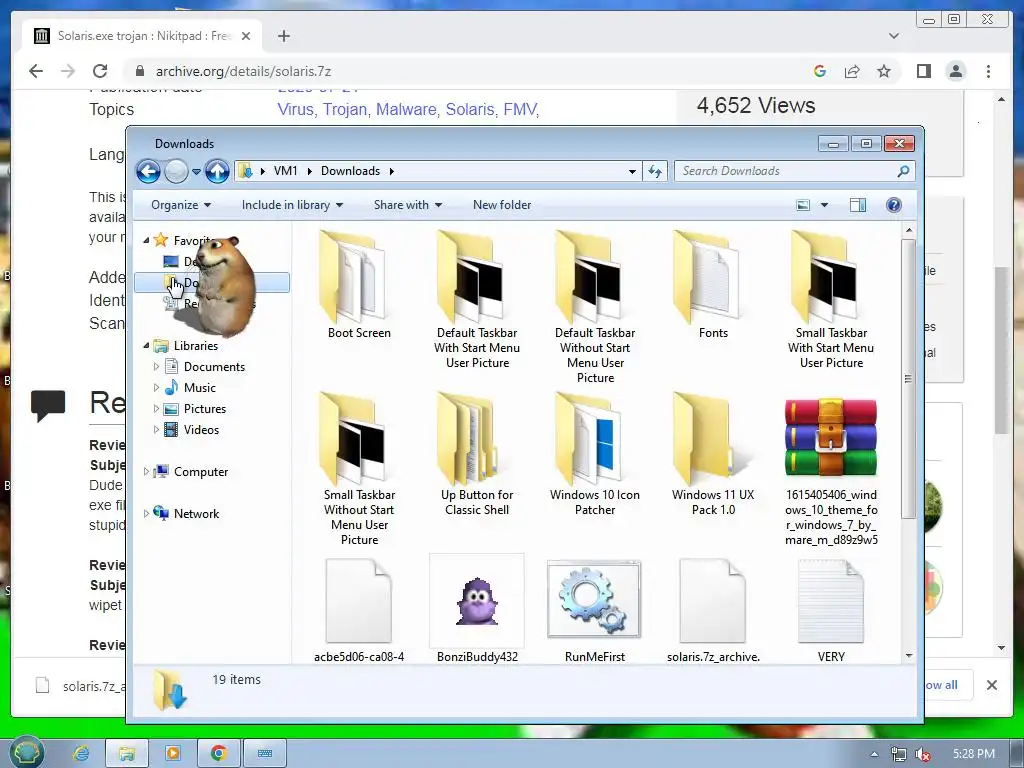Open Default Taskbar With Start Menu User Picture folder
The width and height of the screenshot is (1024, 768).
[477, 298]
